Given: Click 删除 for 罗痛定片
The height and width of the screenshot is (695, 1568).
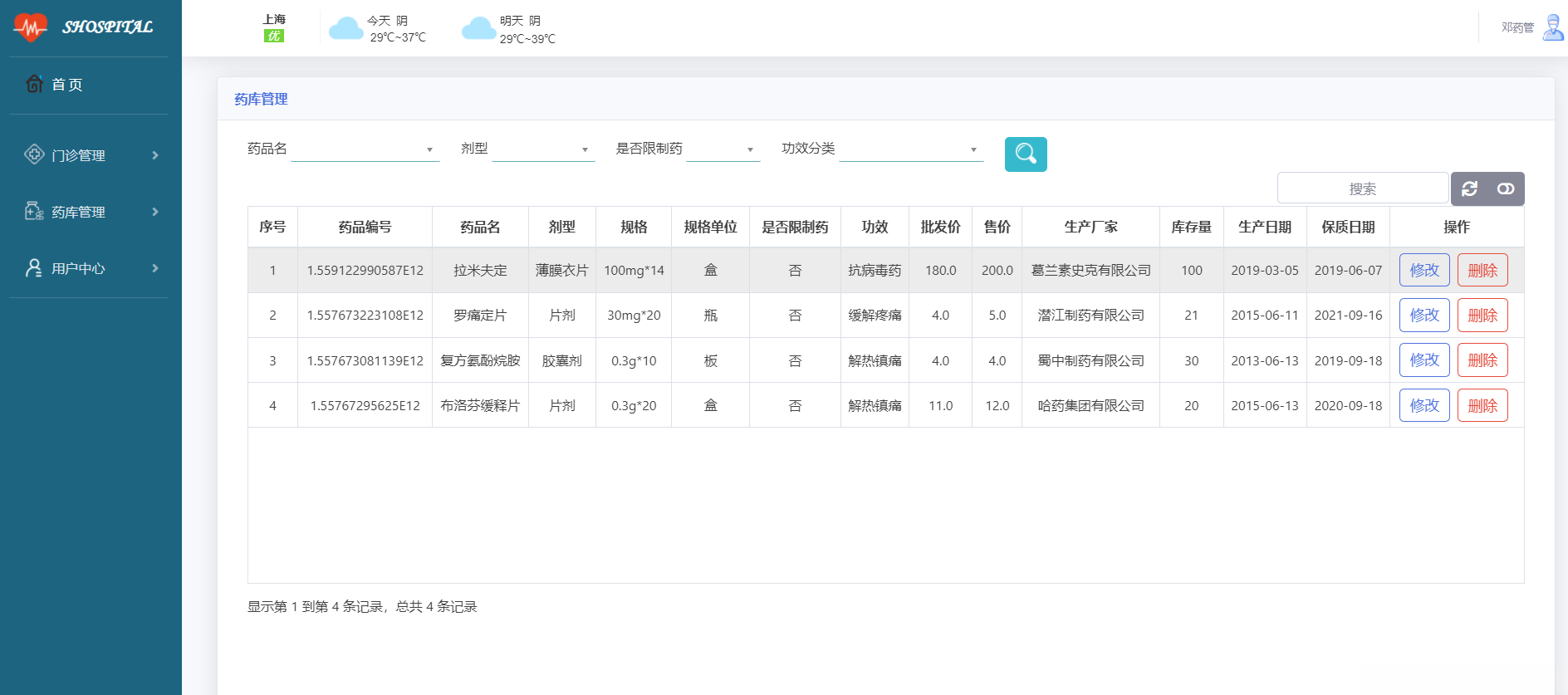Looking at the screenshot, I should coord(1482,315).
